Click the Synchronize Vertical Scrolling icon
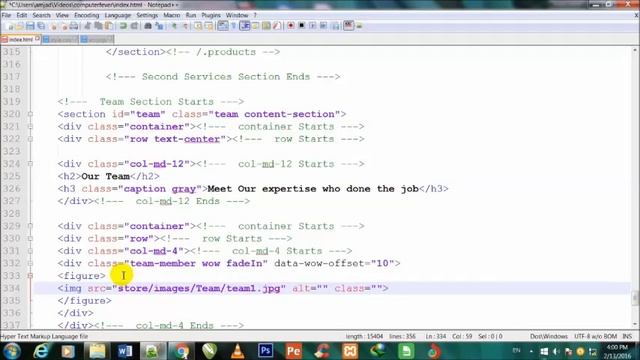 click(198, 26)
